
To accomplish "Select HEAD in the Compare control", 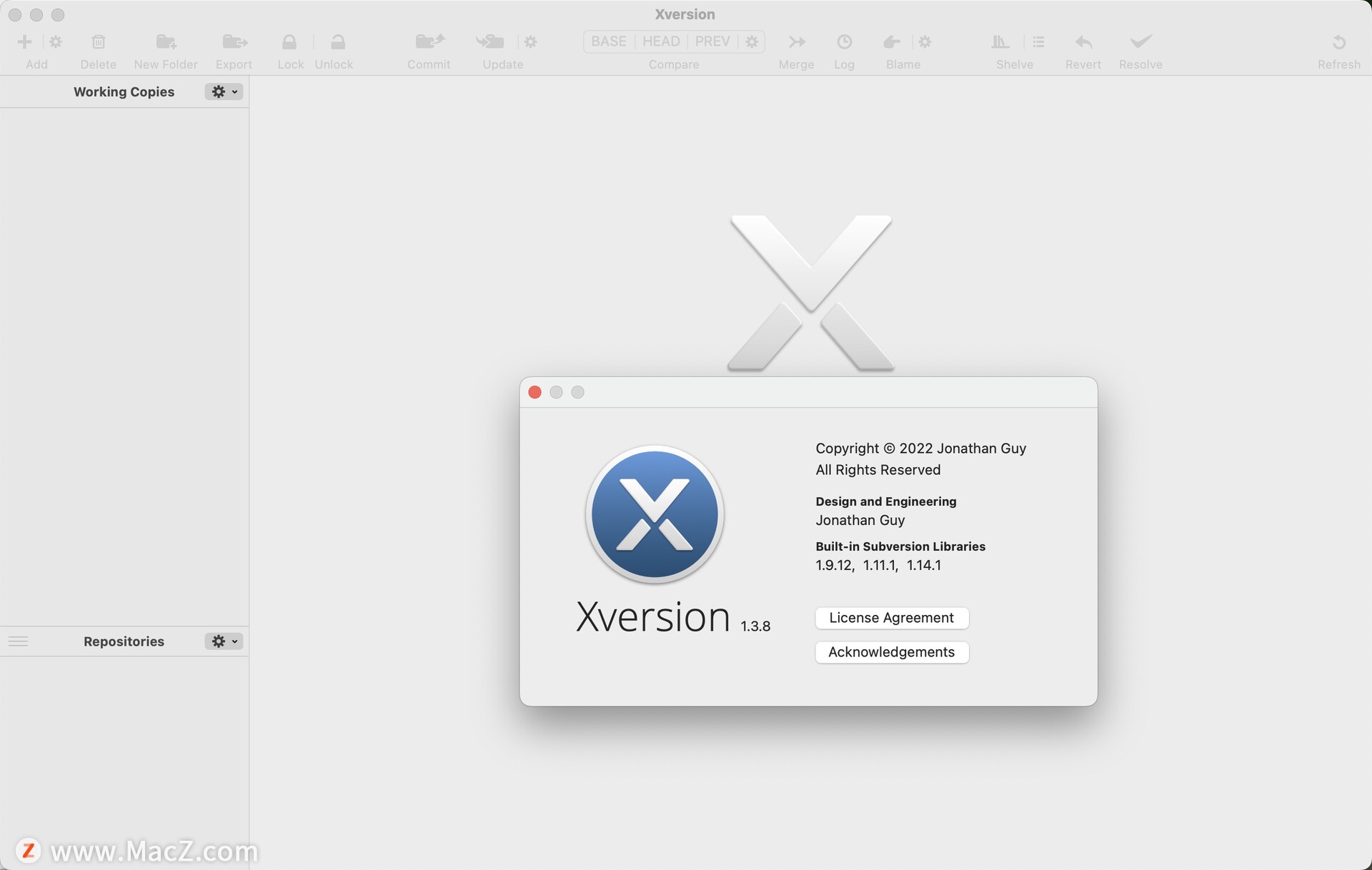I will click(x=661, y=41).
